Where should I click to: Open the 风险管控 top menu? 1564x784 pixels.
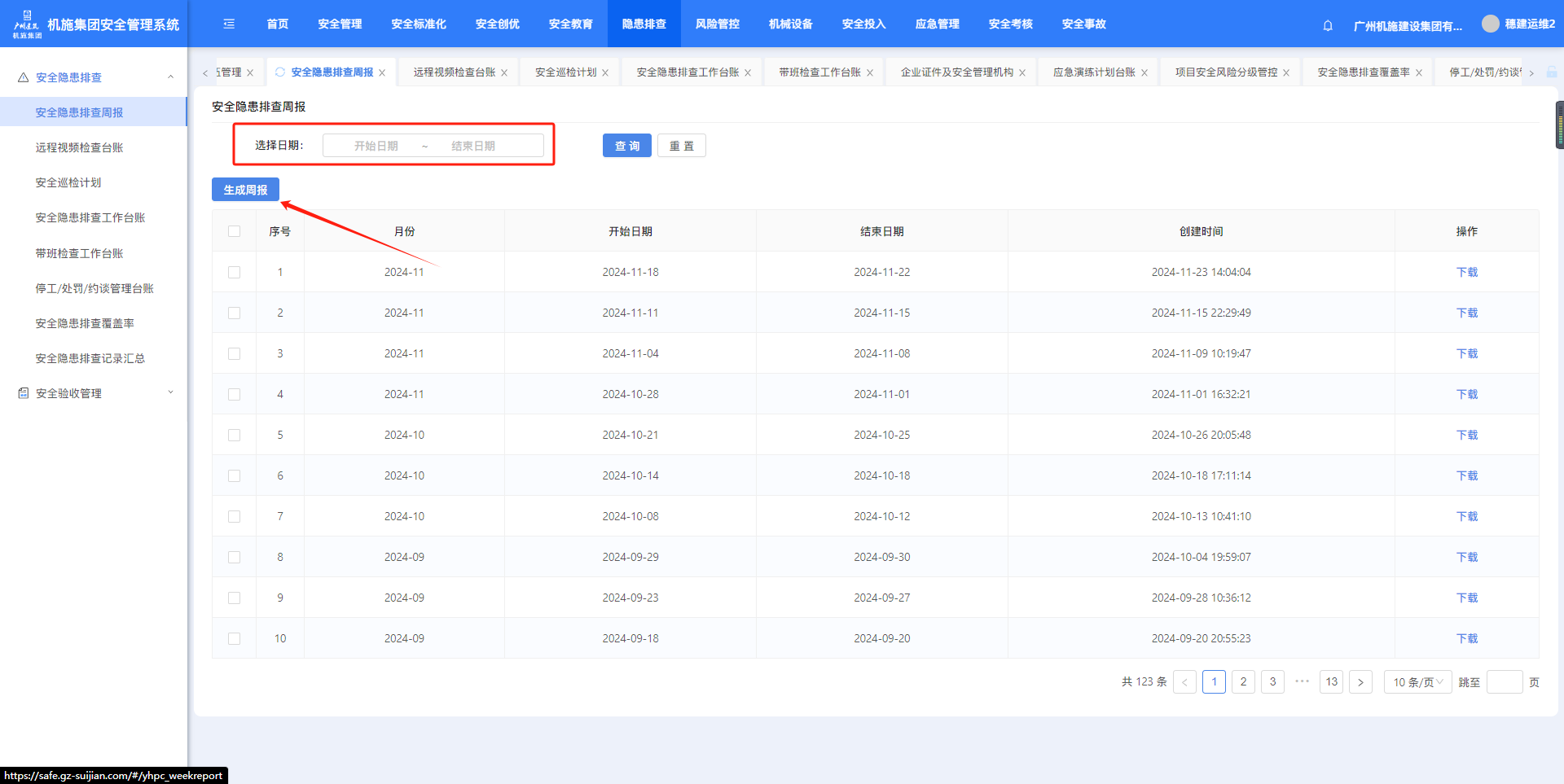(717, 24)
